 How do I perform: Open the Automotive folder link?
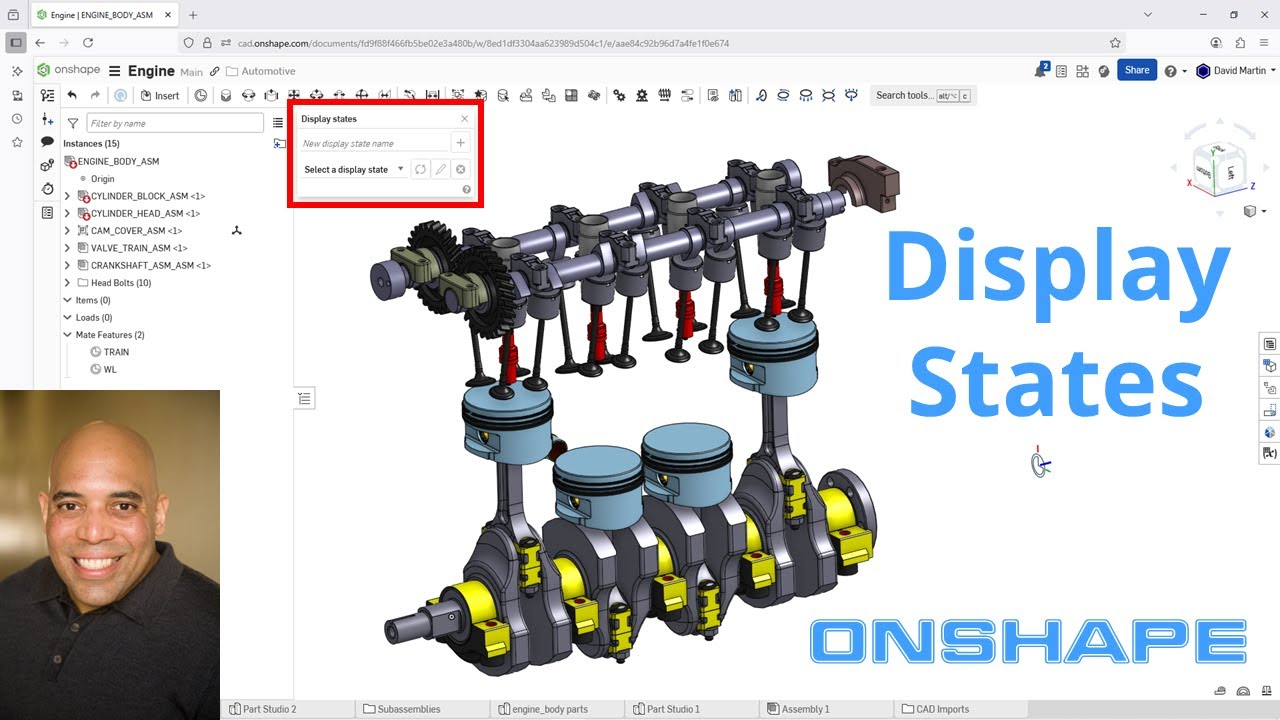(x=261, y=71)
